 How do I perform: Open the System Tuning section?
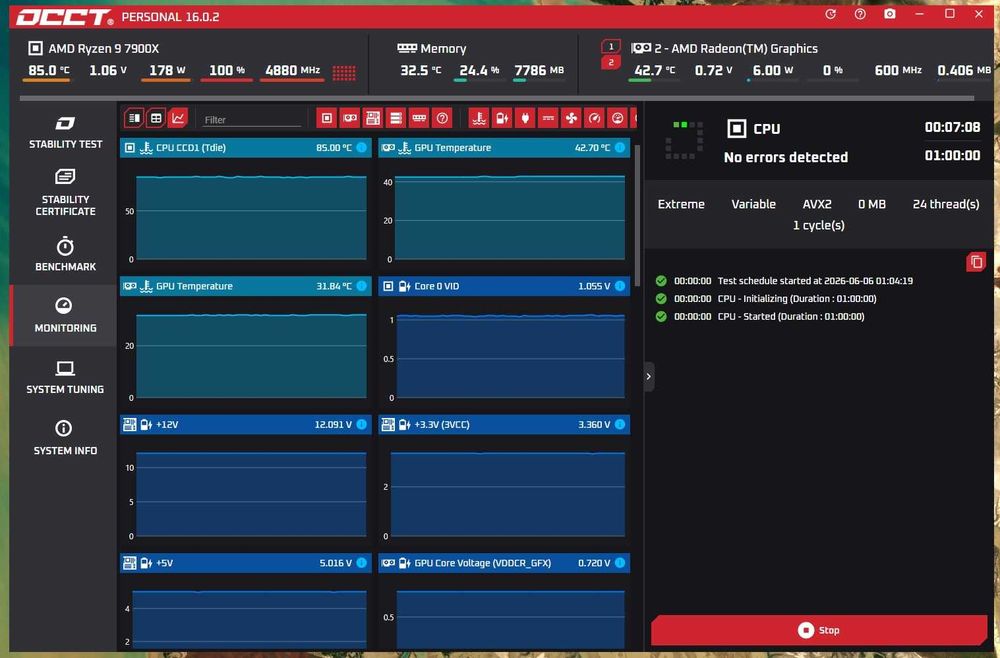65,377
